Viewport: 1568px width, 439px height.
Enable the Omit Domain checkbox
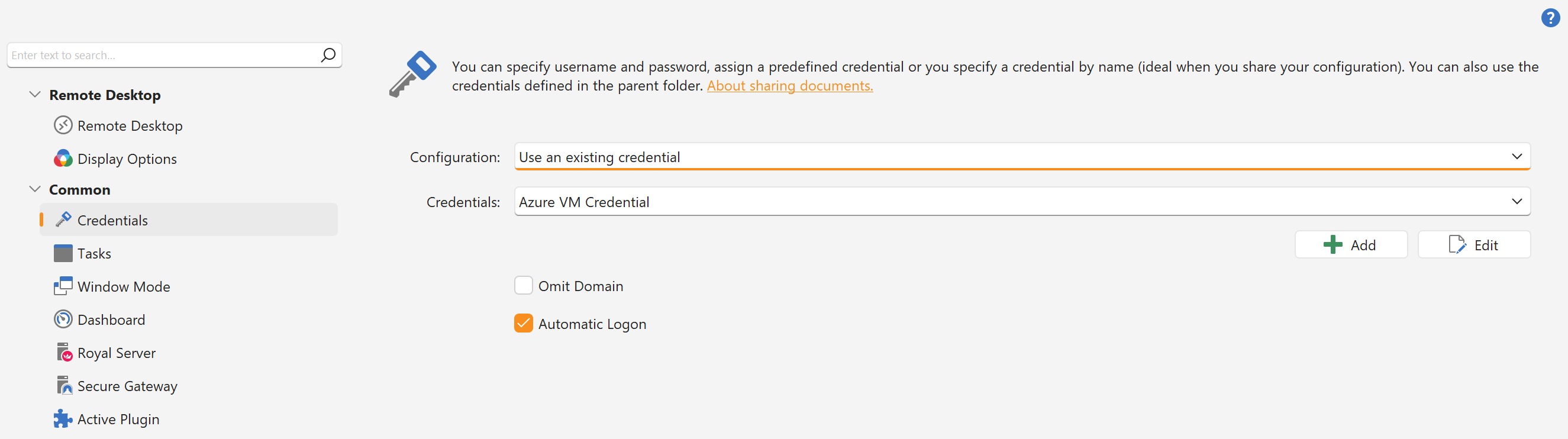point(523,286)
